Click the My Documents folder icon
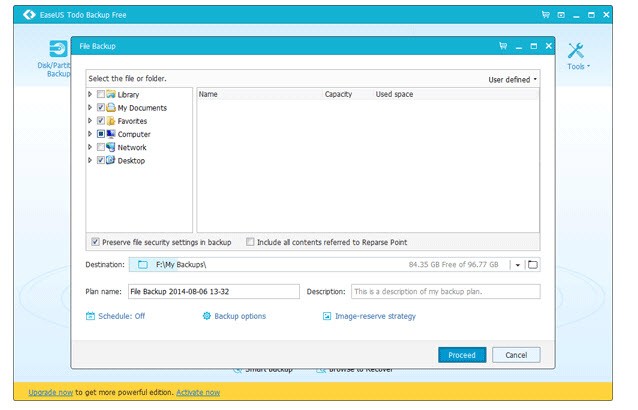The height and width of the screenshot is (410, 638). [x=111, y=107]
